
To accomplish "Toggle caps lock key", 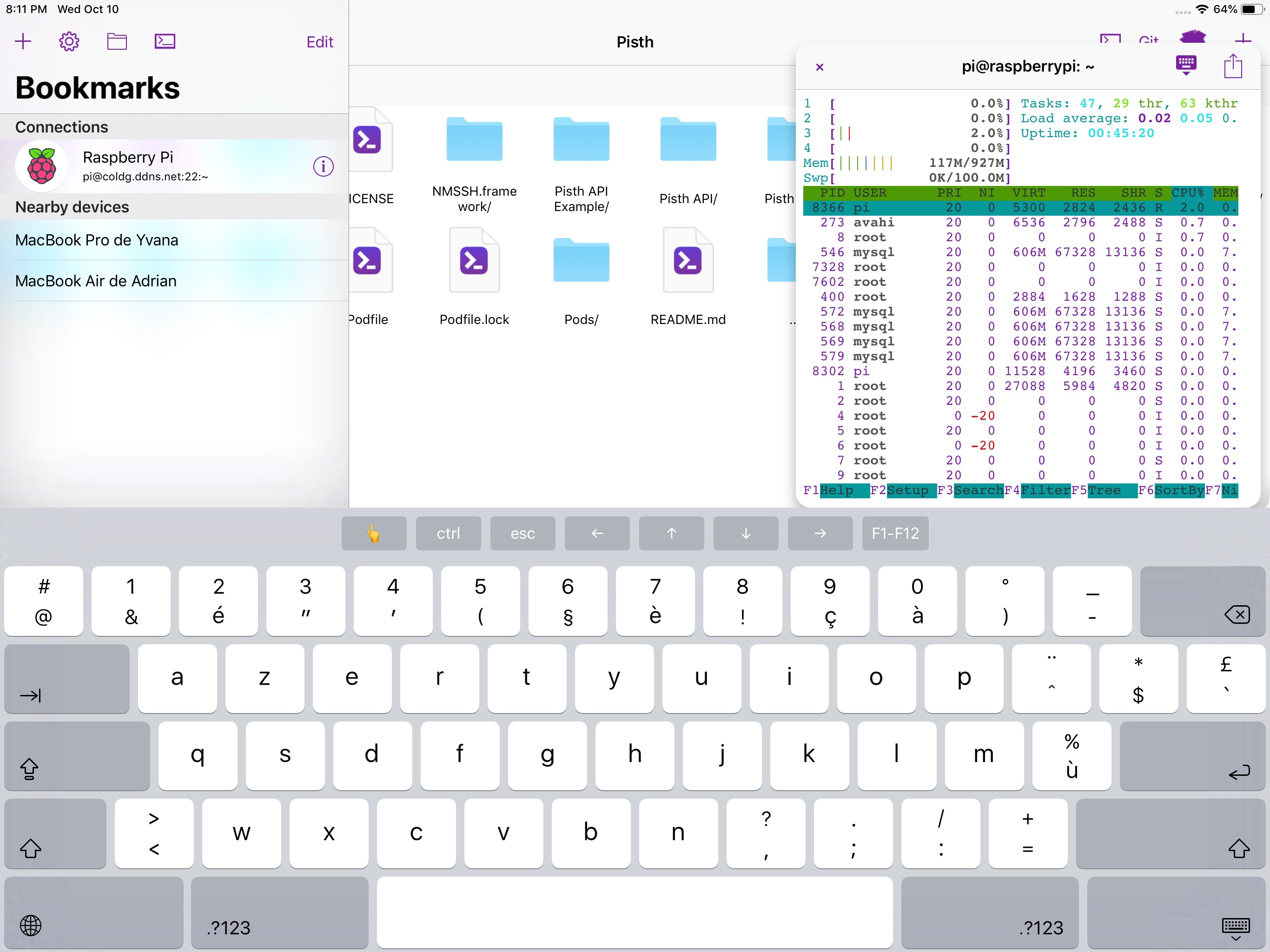I will [77, 756].
